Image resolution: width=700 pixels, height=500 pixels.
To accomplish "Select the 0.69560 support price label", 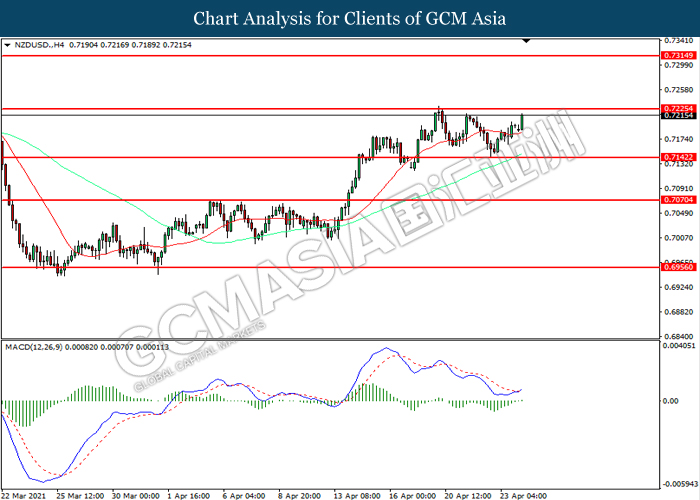I will click(x=678, y=267).
